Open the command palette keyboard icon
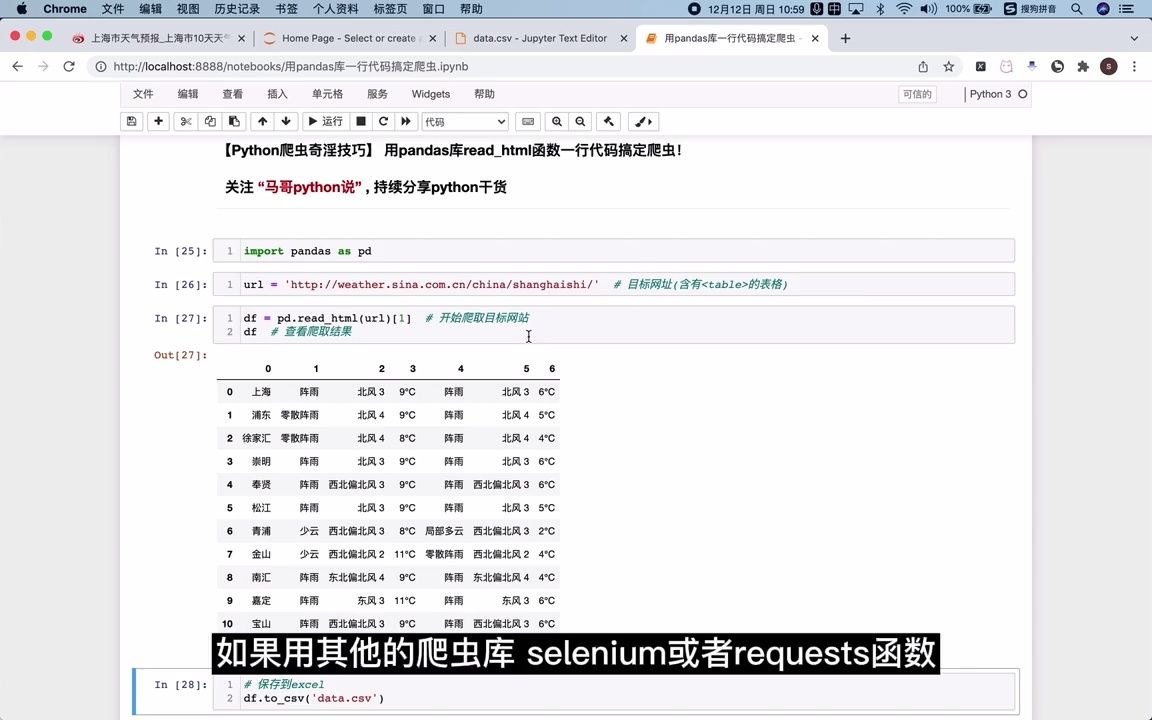The height and width of the screenshot is (720, 1152). point(528,121)
